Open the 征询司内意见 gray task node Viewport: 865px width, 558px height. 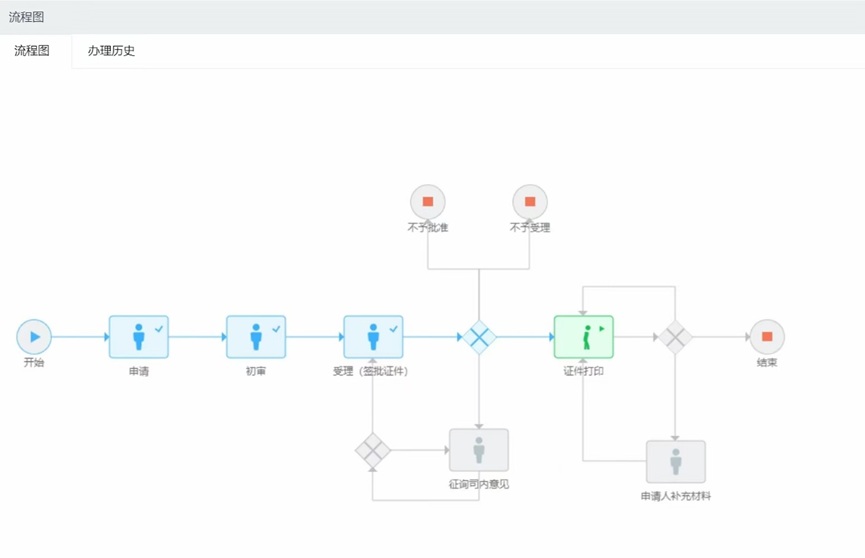point(479,450)
